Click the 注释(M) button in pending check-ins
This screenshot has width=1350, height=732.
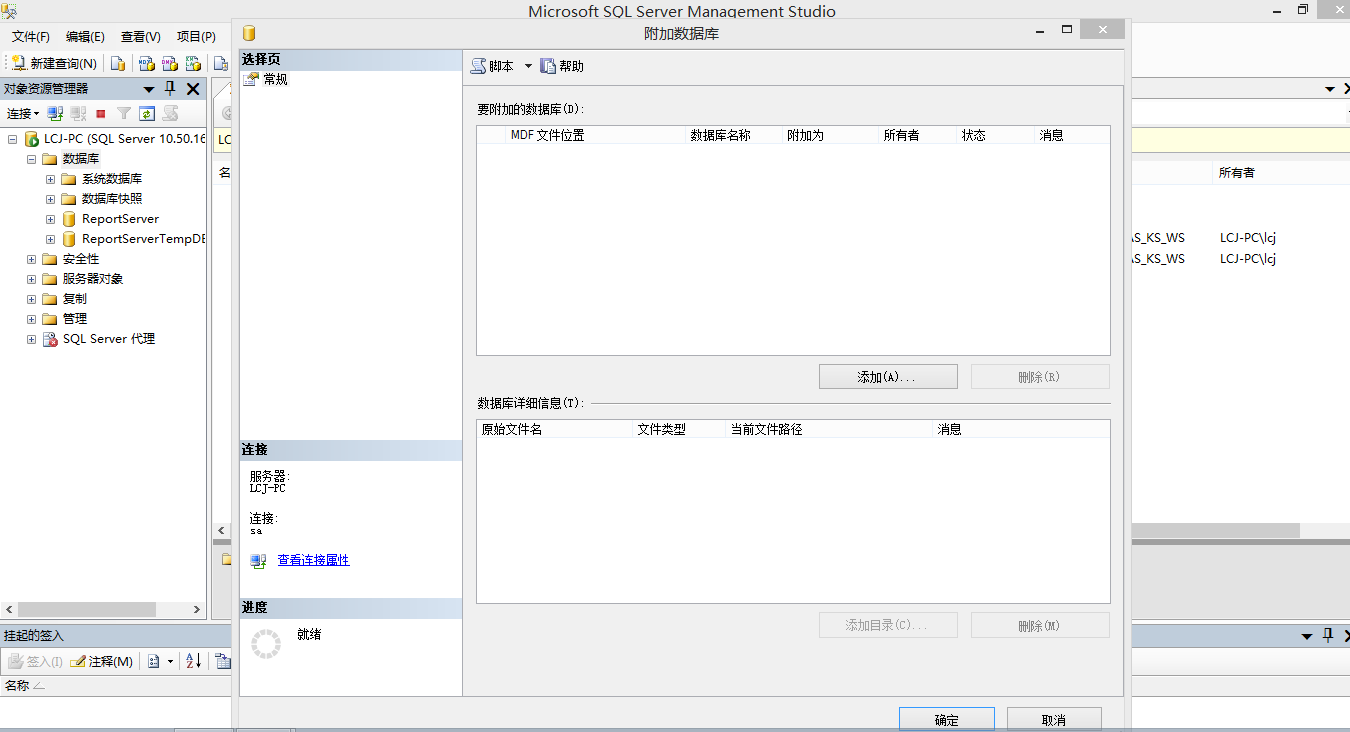[x=102, y=661]
